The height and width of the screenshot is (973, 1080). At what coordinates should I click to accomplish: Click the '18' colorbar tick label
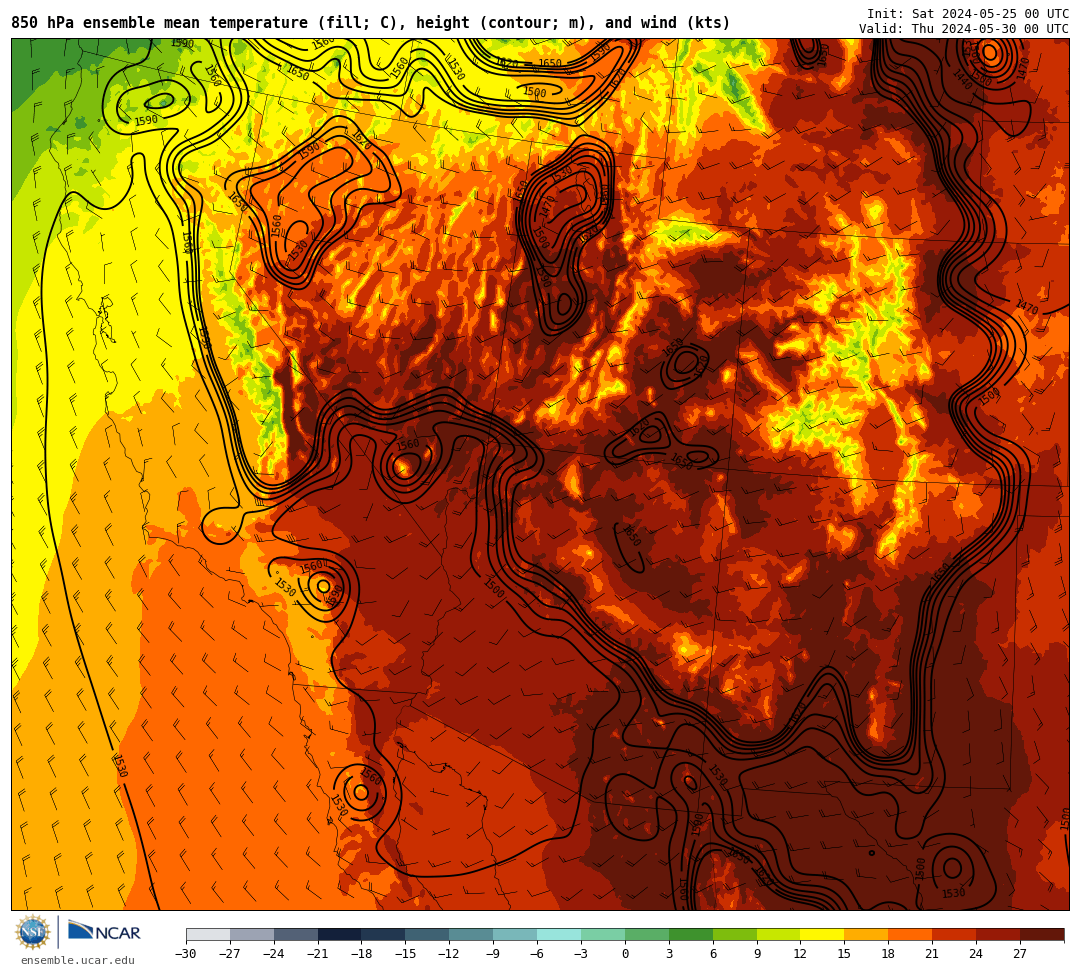[889, 954]
